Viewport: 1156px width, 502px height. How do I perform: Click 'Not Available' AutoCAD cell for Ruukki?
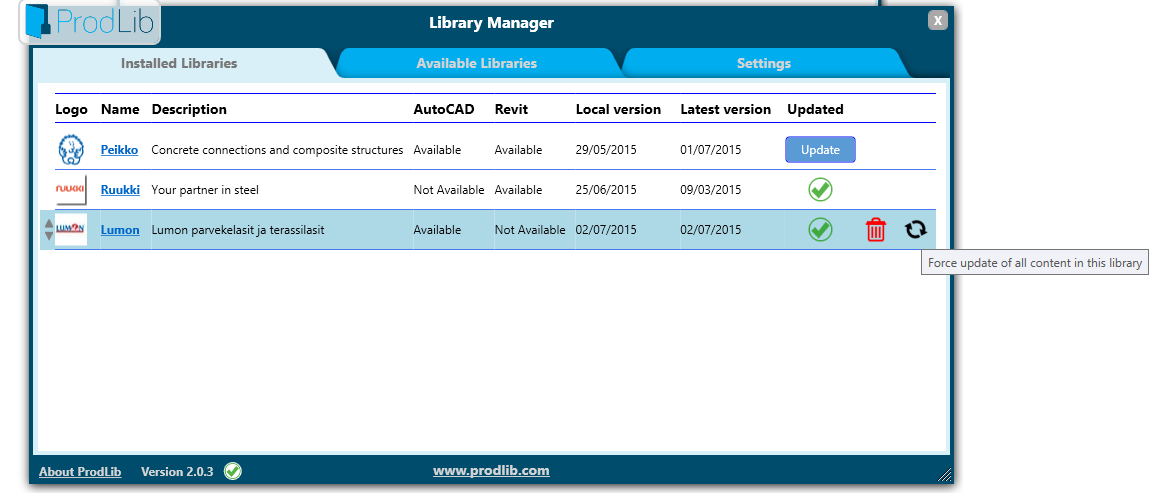(x=449, y=190)
